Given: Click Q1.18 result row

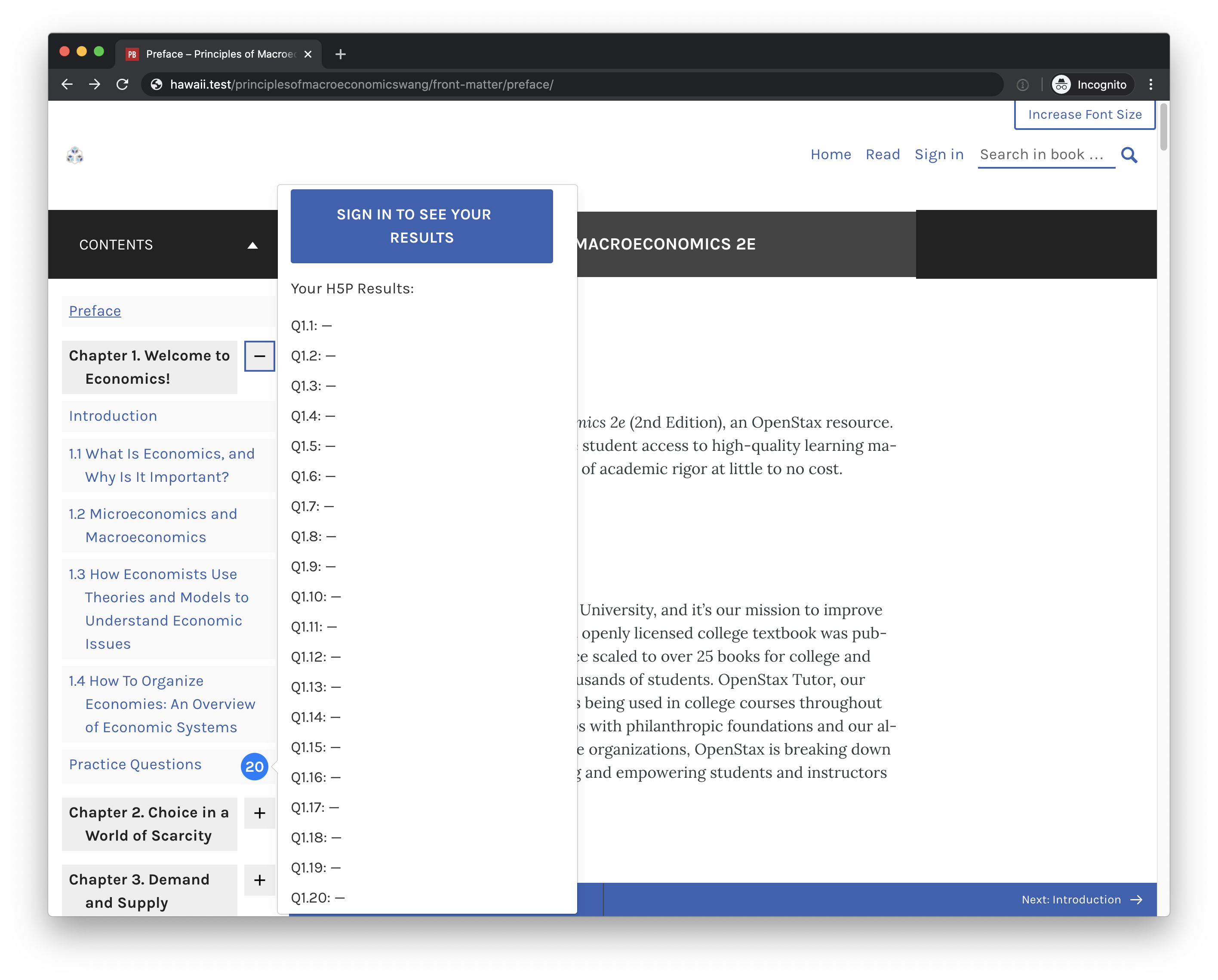Looking at the screenshot, I should (x=316, y=837).
